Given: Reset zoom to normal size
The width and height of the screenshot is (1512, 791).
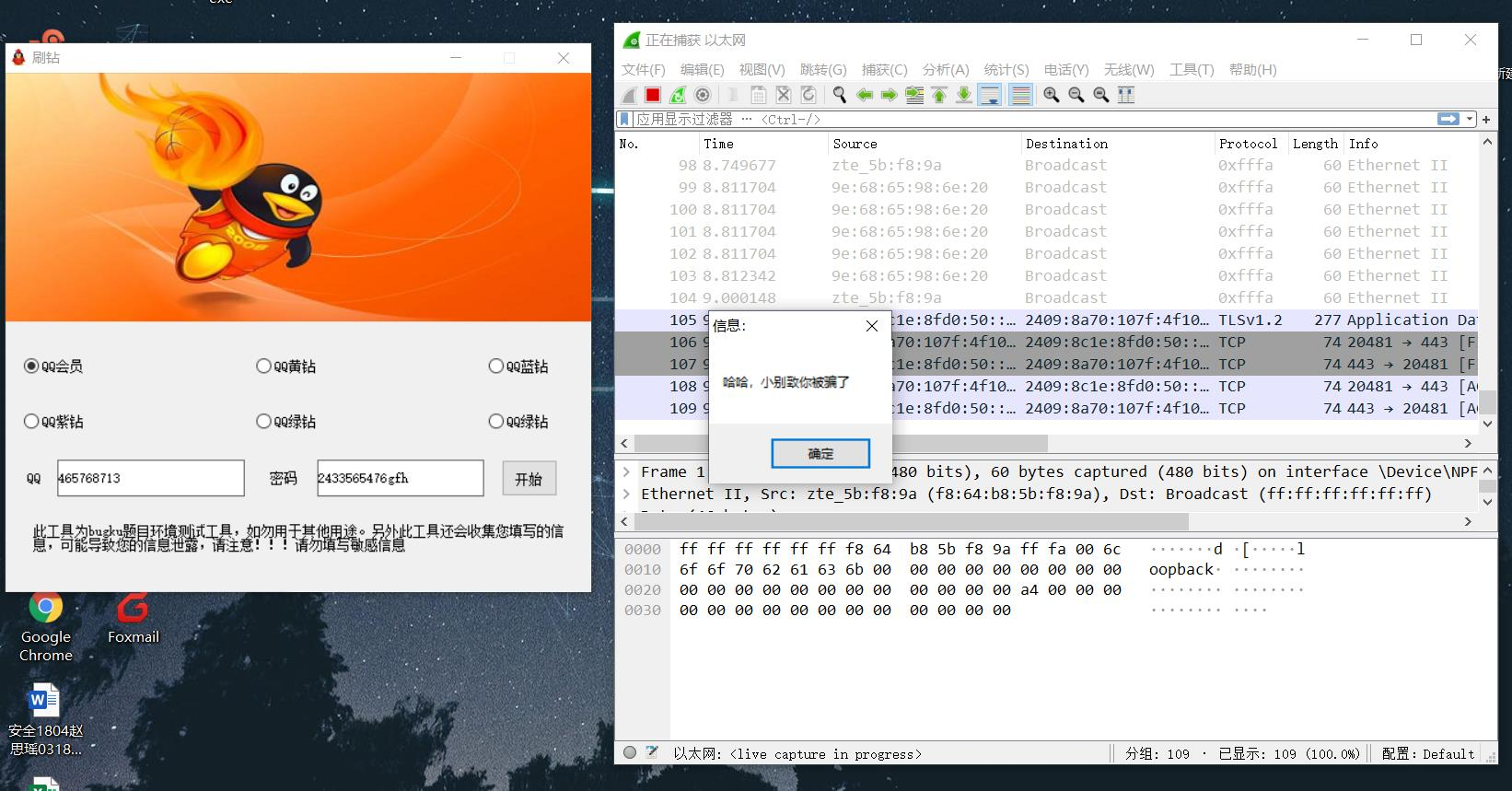Looking at the screenshot, I should [x=1100, y=95].
